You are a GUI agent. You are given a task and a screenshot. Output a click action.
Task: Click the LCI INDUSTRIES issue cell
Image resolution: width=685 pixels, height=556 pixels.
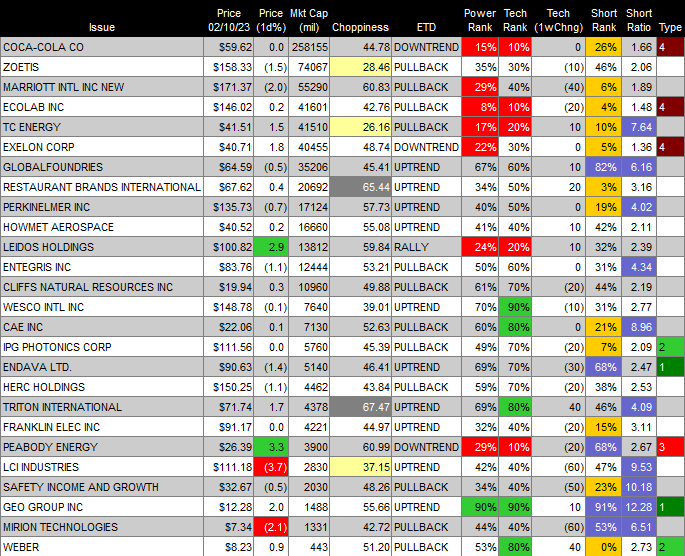point(102,467)
